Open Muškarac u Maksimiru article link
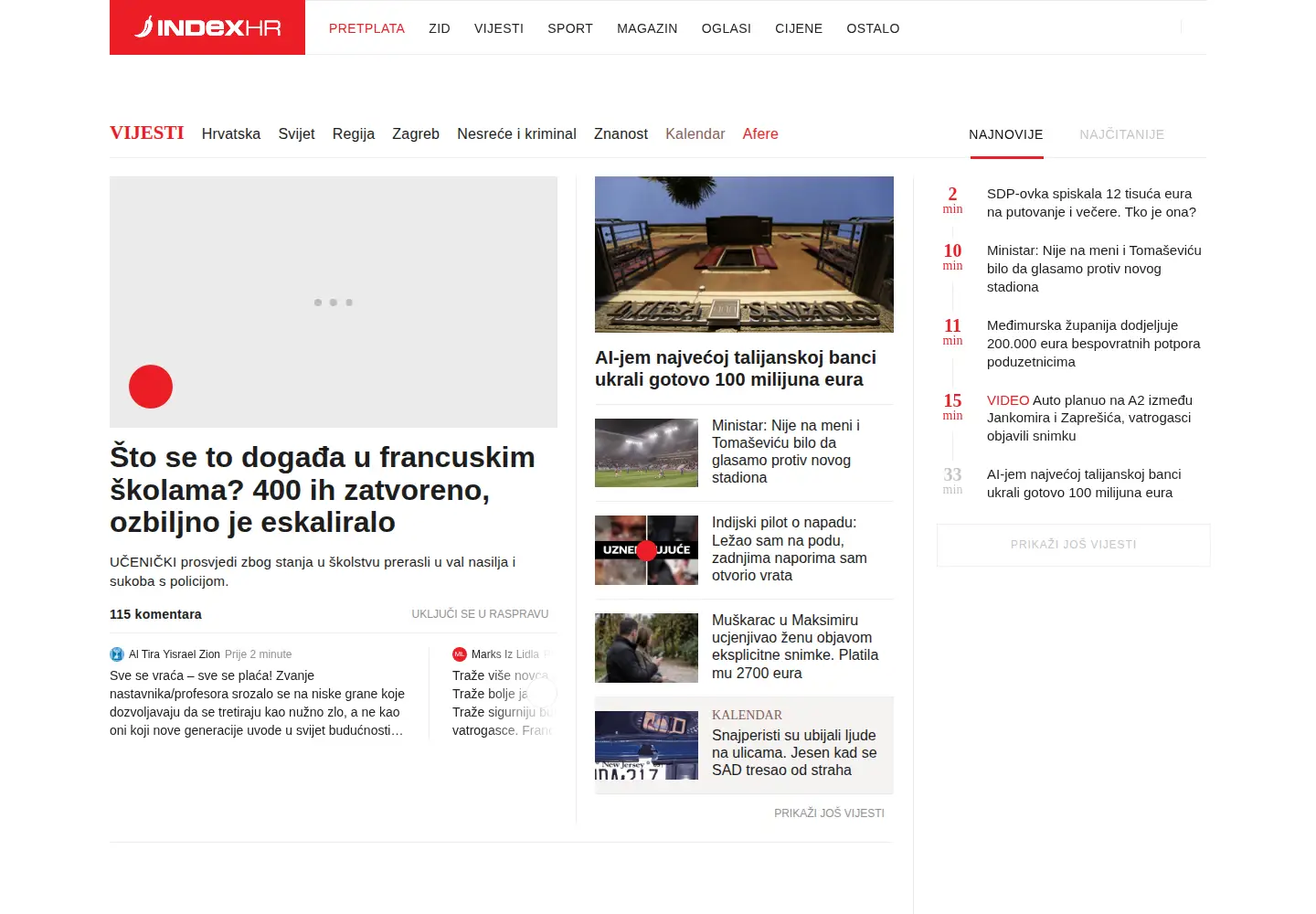The height and width of the screenshot is (914, 1316). (x=795, y=646)
